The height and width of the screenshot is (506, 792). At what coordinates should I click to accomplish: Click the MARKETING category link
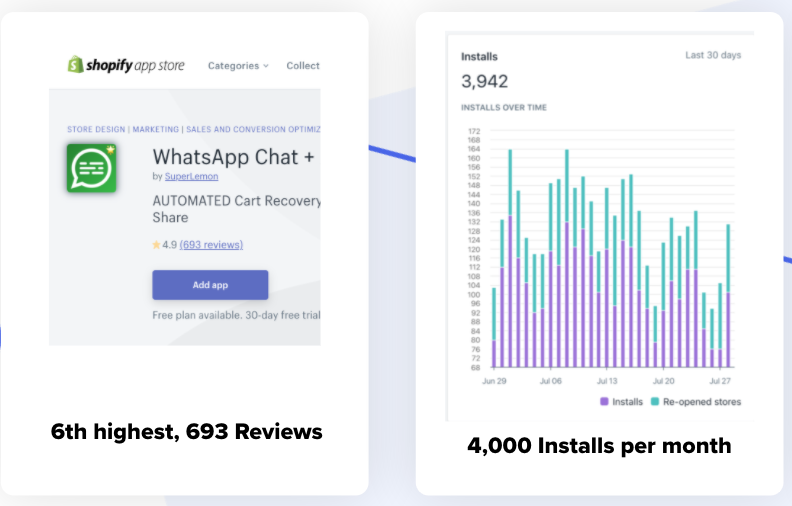(x=156, y=129)
